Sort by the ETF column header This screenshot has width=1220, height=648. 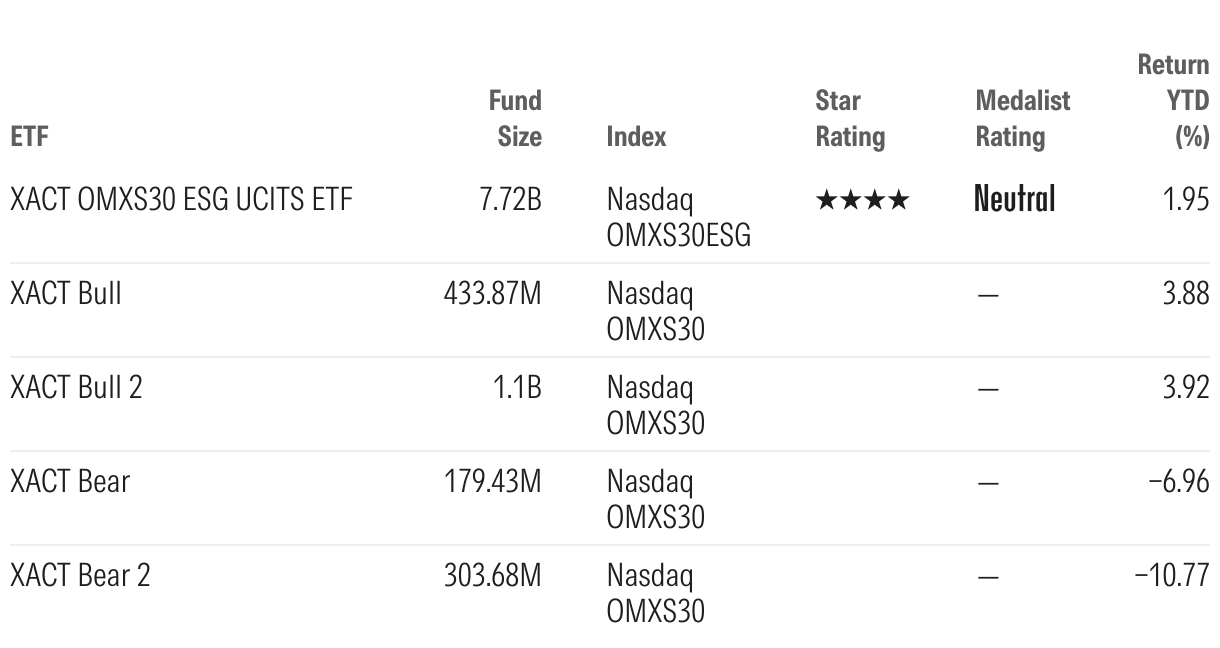(28, 136)
